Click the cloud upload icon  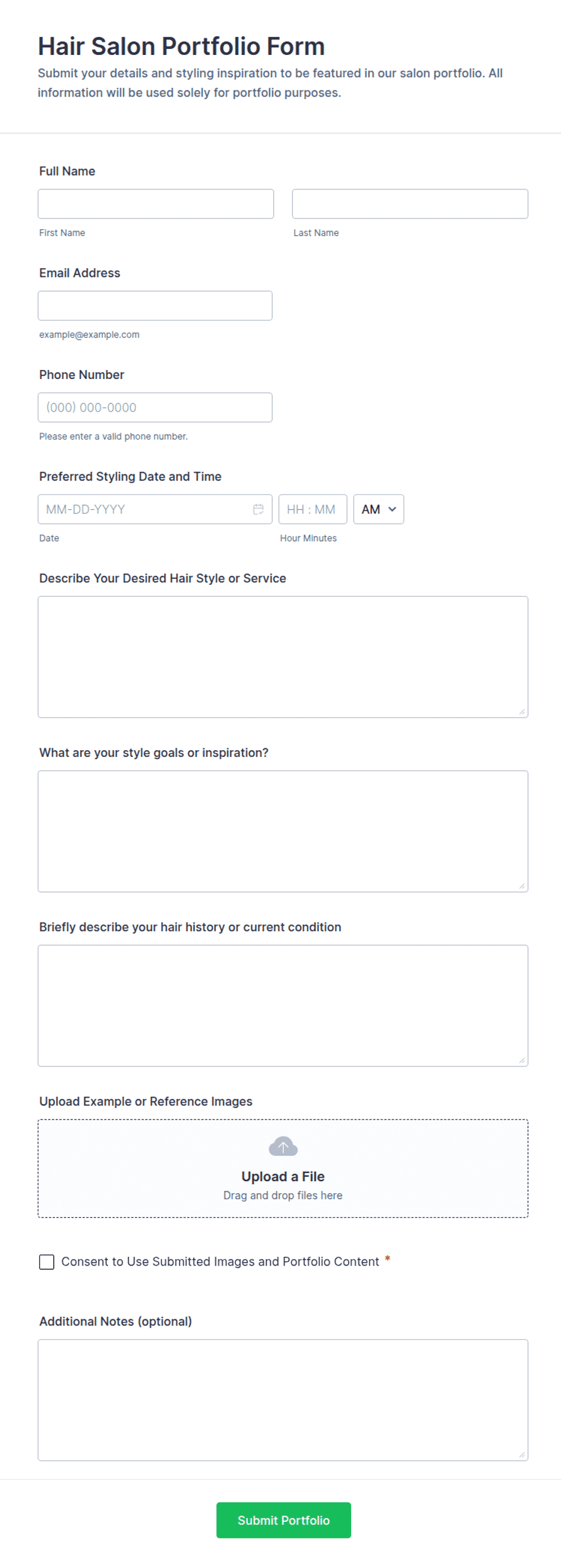point(283,1147)
